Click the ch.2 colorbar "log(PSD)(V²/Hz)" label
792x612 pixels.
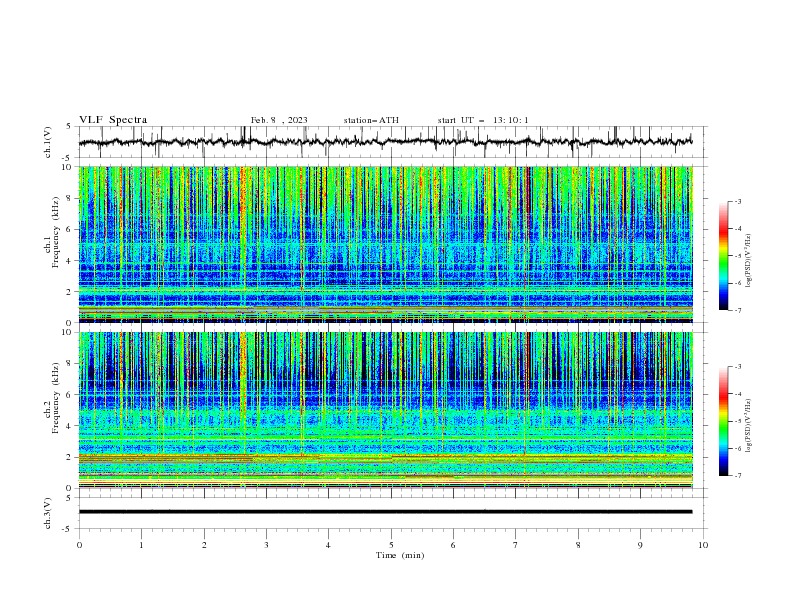coord(749,426)
